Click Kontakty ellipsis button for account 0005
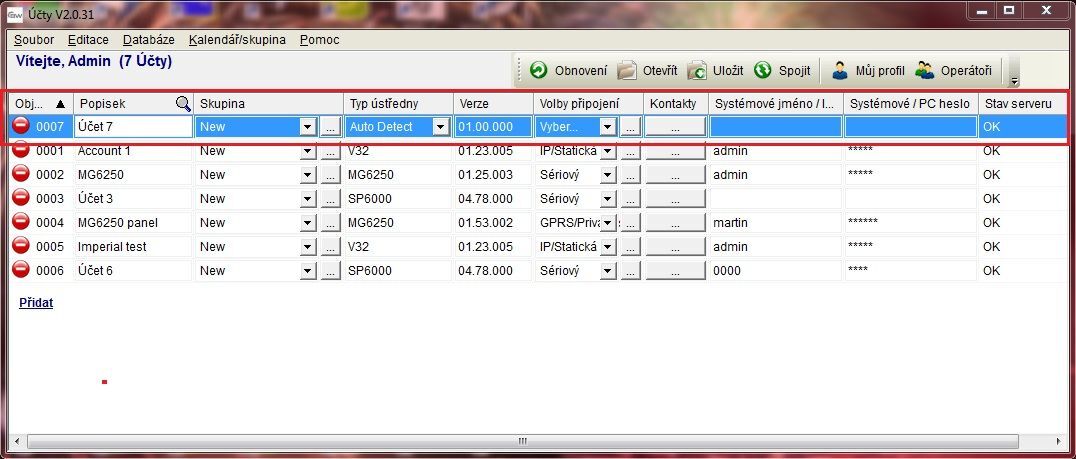Screen dimensions: 1076x459 (675, 247)
